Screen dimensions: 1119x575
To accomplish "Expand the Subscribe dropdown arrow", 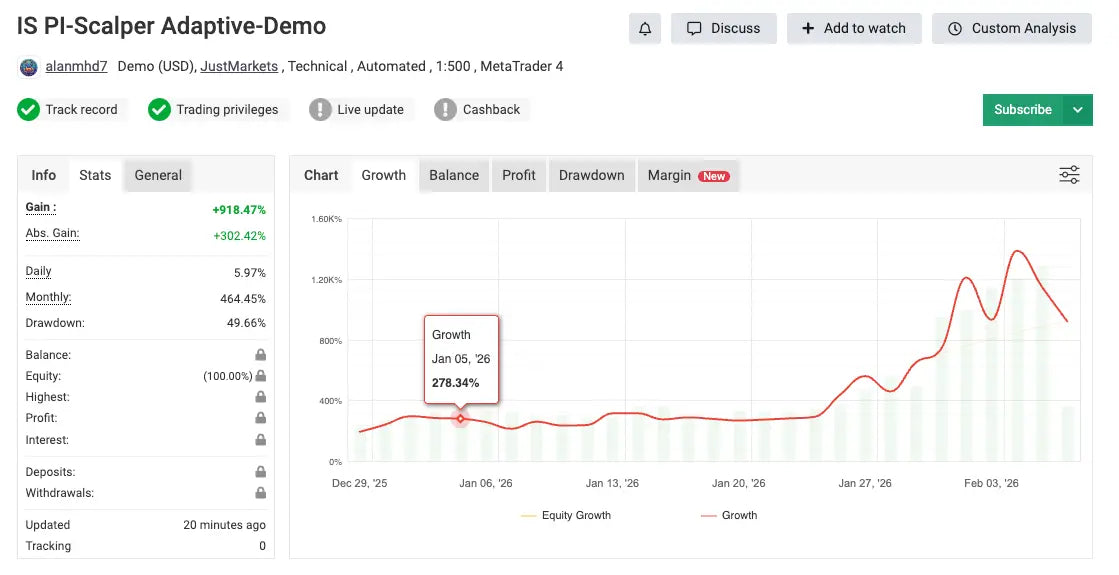I will (1077, 110).
